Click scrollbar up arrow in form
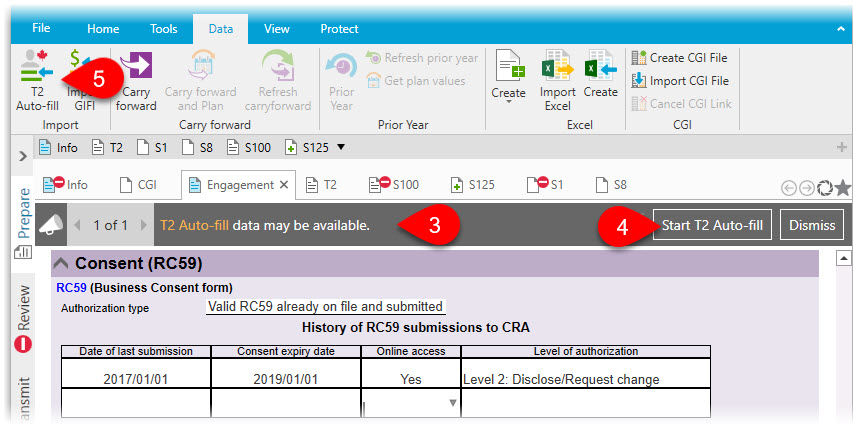 843,258
